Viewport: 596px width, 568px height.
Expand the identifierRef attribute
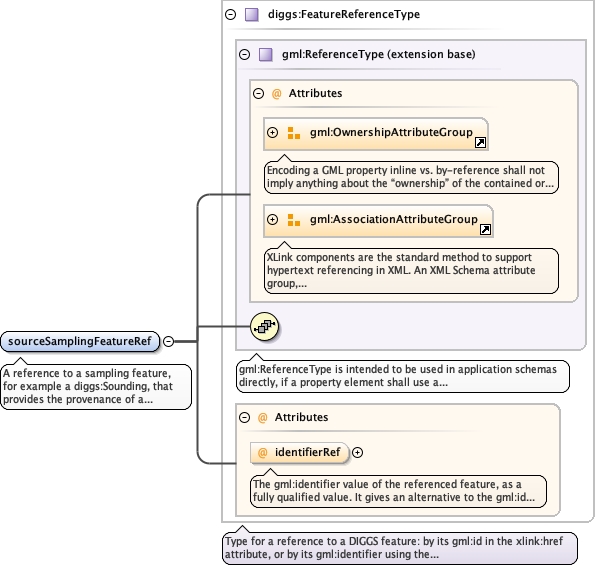point(357,452)
